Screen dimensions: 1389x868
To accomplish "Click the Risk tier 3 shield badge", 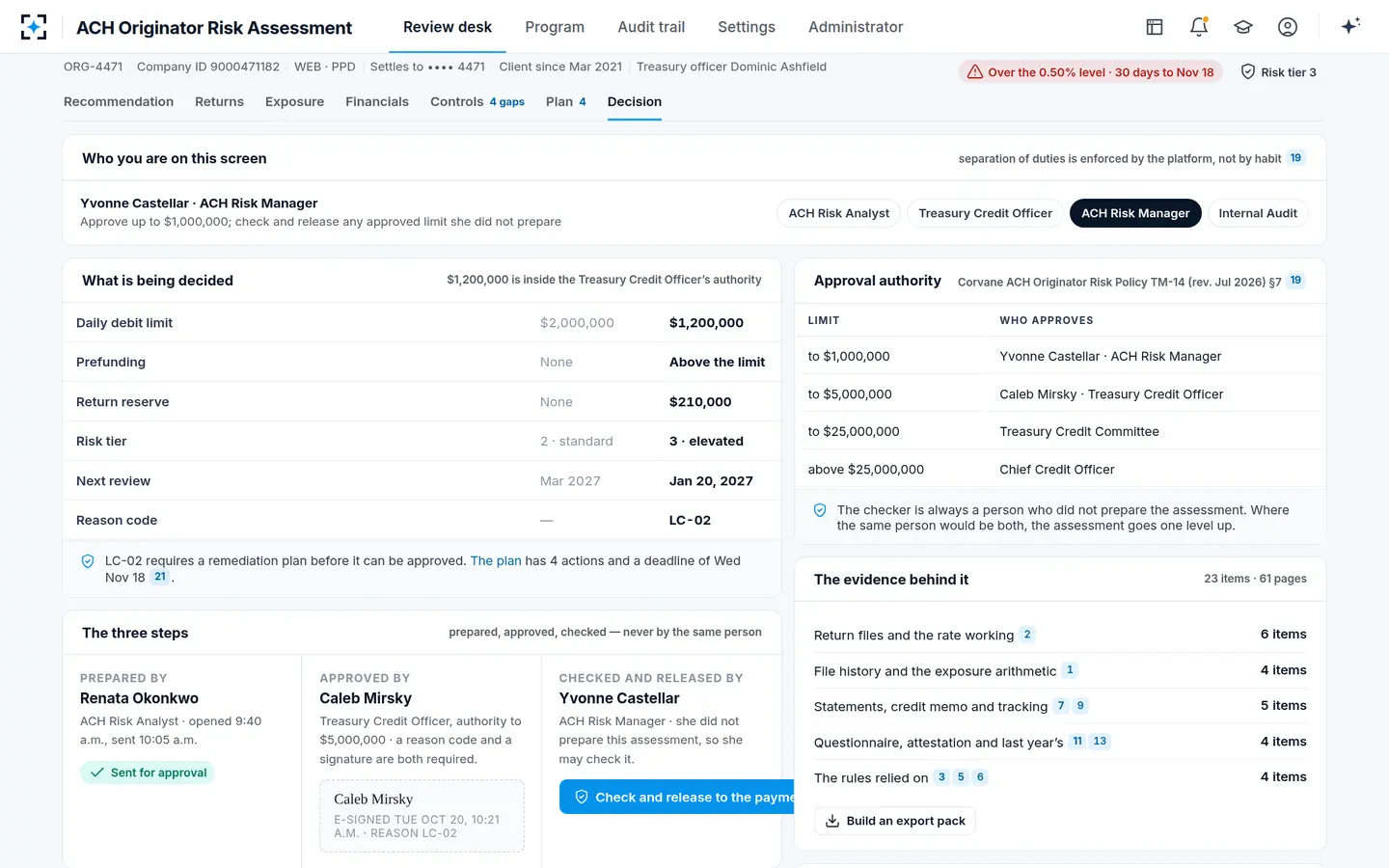I will tap(1278, 72).
